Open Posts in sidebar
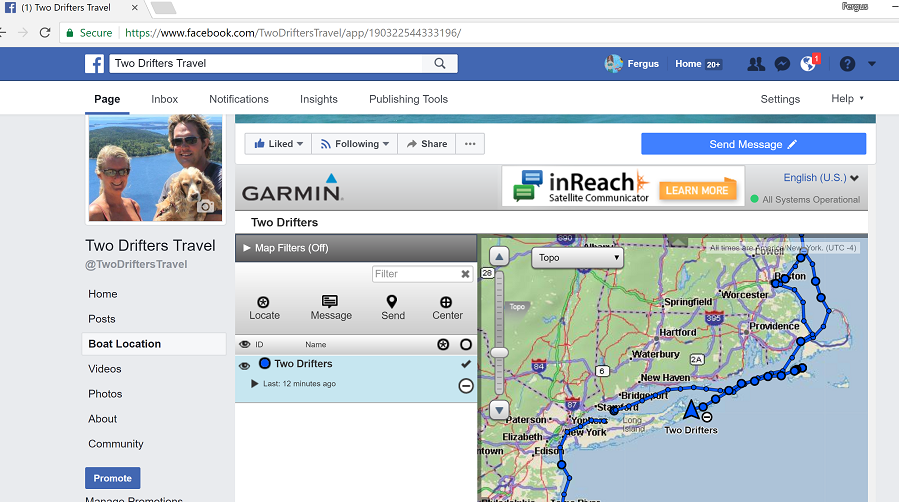The height and width of the screenshot is (502, 899). 101,319
